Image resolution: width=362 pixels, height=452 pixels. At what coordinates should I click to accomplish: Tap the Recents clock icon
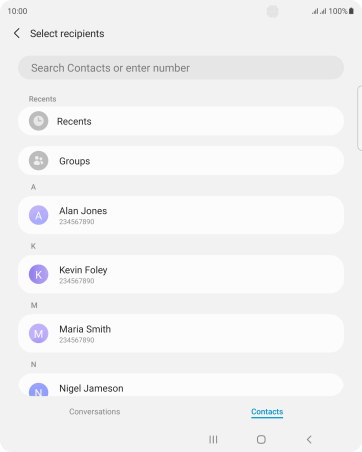point(39,121)
